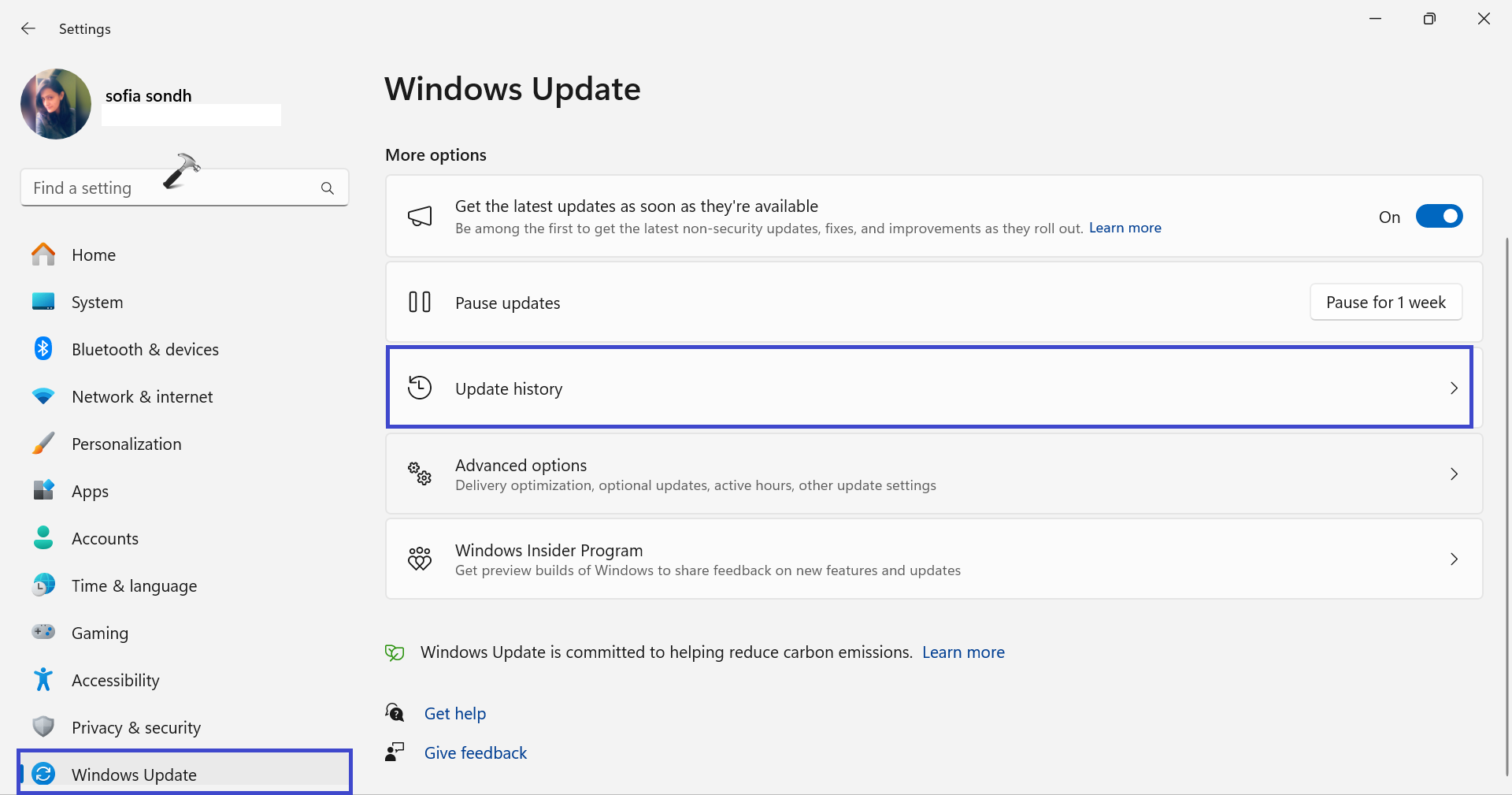Image resolution: width=1512 pixels, height=795 pixels.
Task: Click the Bluetooth icon in sidebar
Action: pos(43,349)
